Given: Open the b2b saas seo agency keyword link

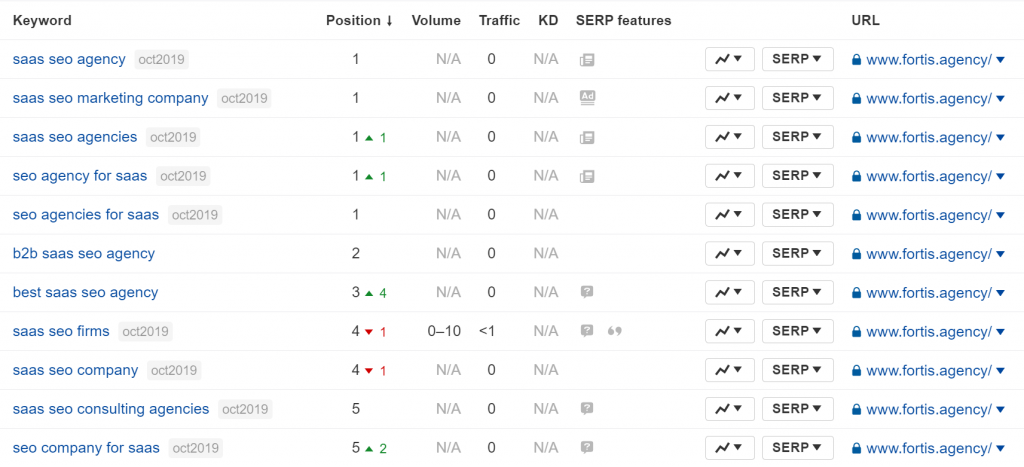Looking at the screenshot, I should point(84,253).
